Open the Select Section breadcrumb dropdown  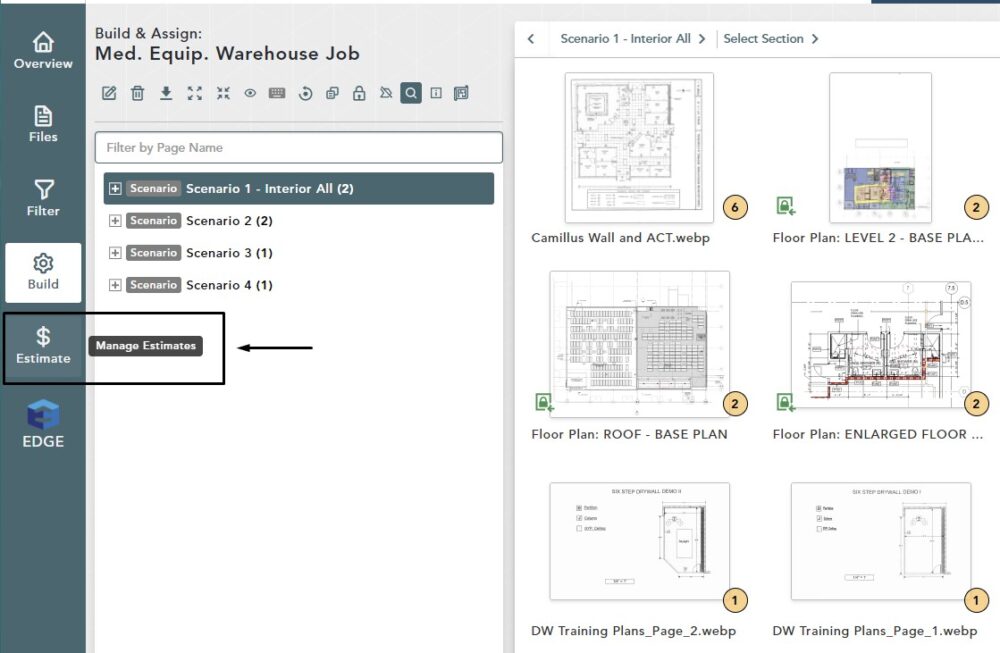pos(770,39)
